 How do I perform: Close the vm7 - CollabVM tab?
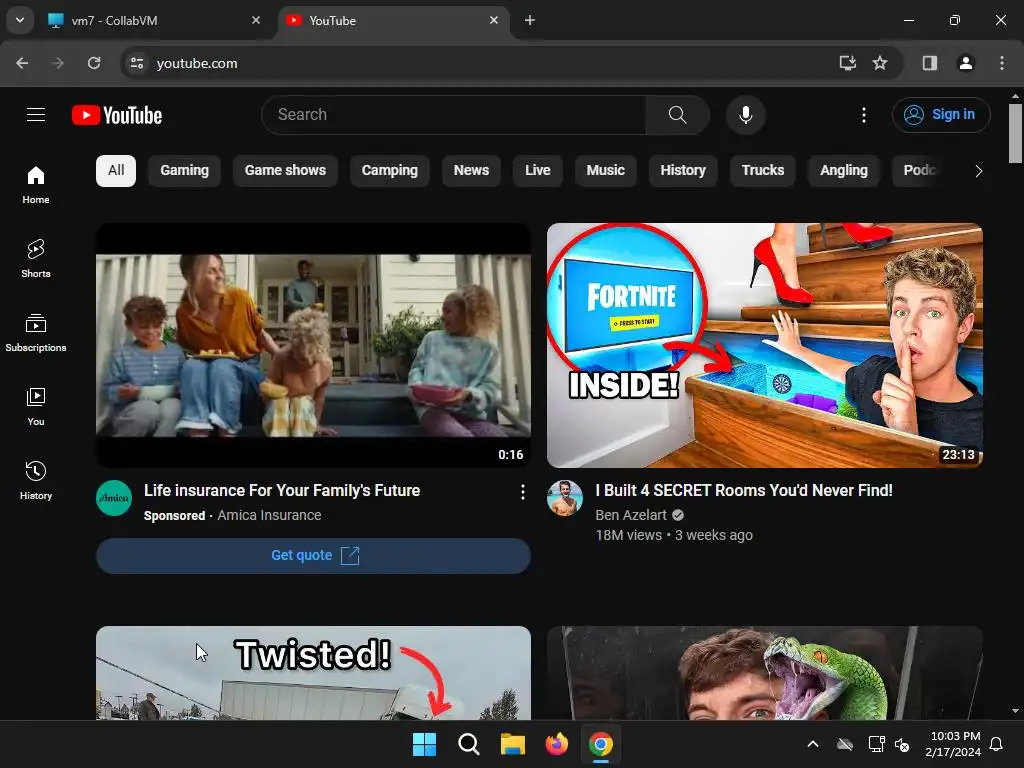point(256,20)
